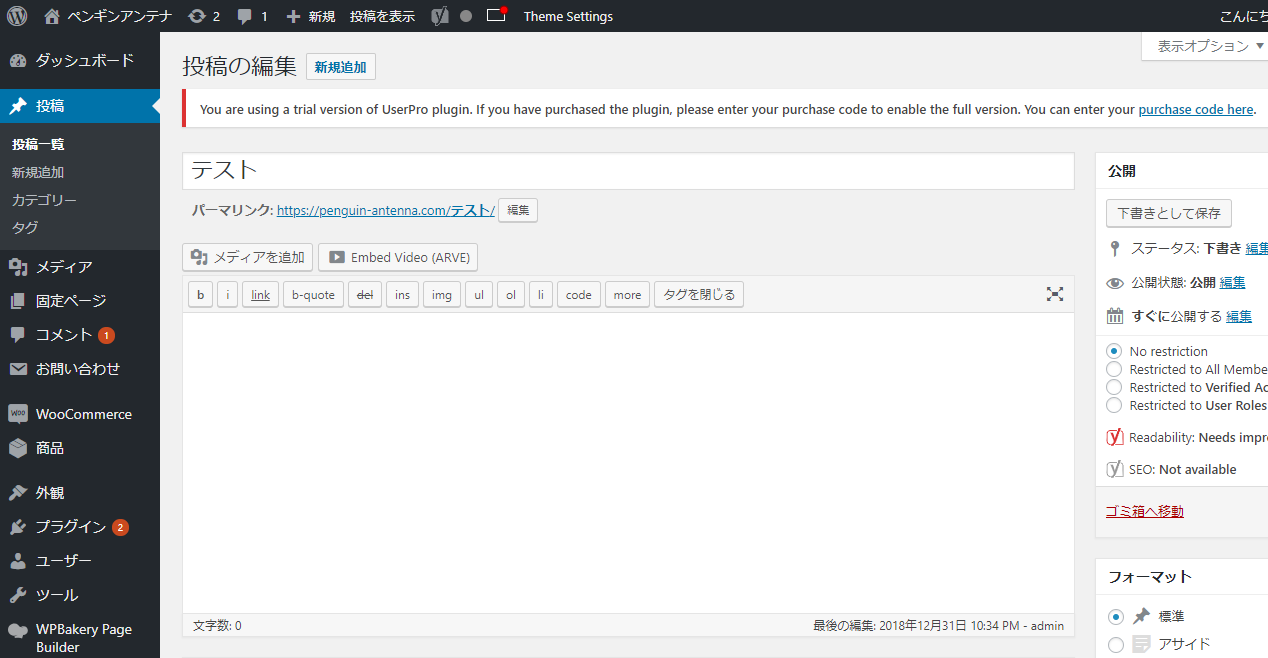Click the WooCommerce sidebar icon
1268x658 pixels.
coord(18,413)
